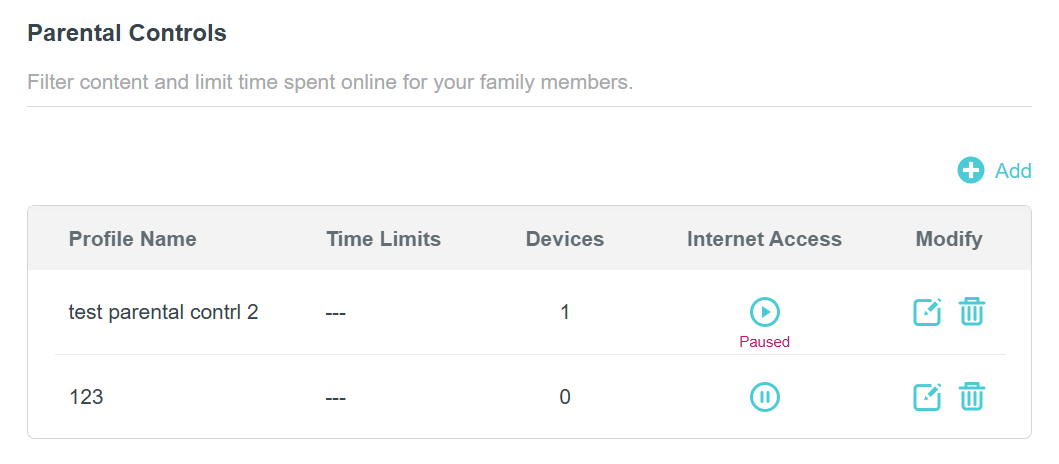Pause internet access for profile 123

point(765,397)
